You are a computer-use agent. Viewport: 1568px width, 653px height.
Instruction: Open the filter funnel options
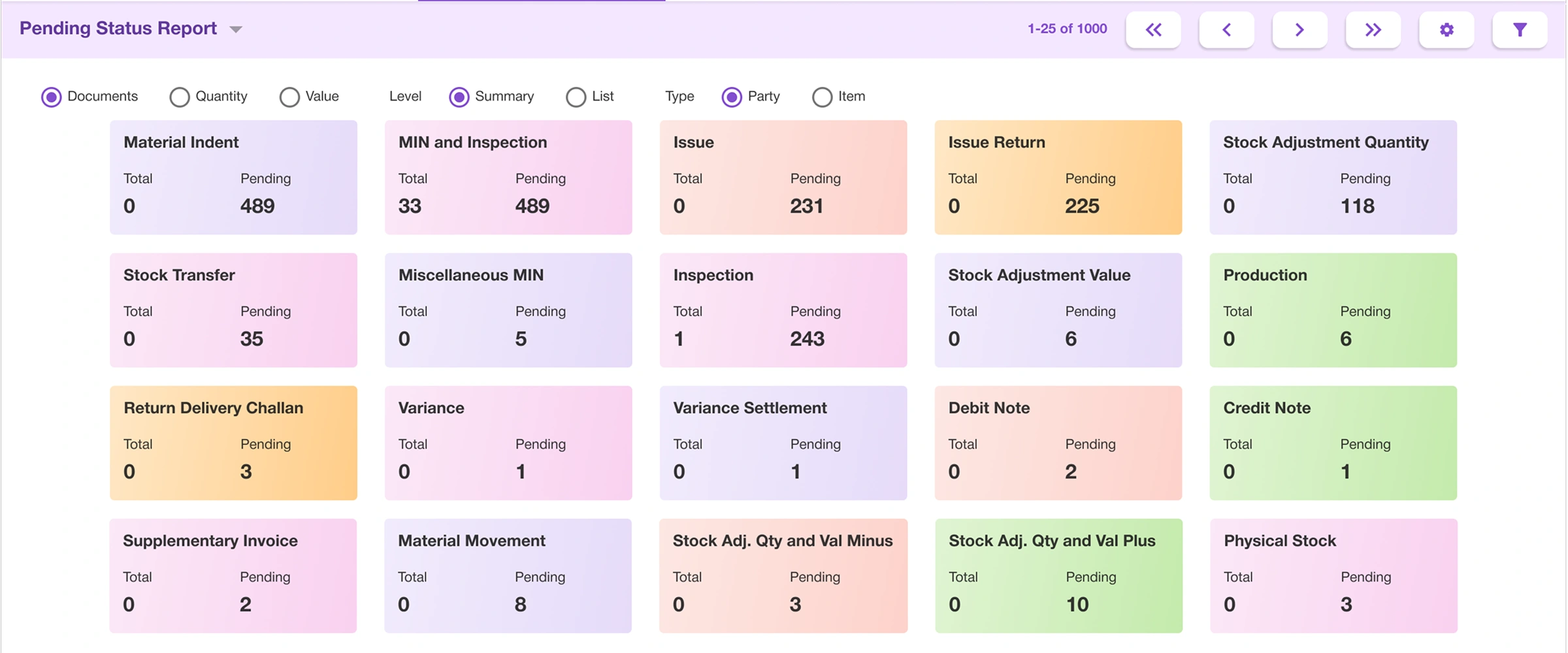tap(1520, 30)
